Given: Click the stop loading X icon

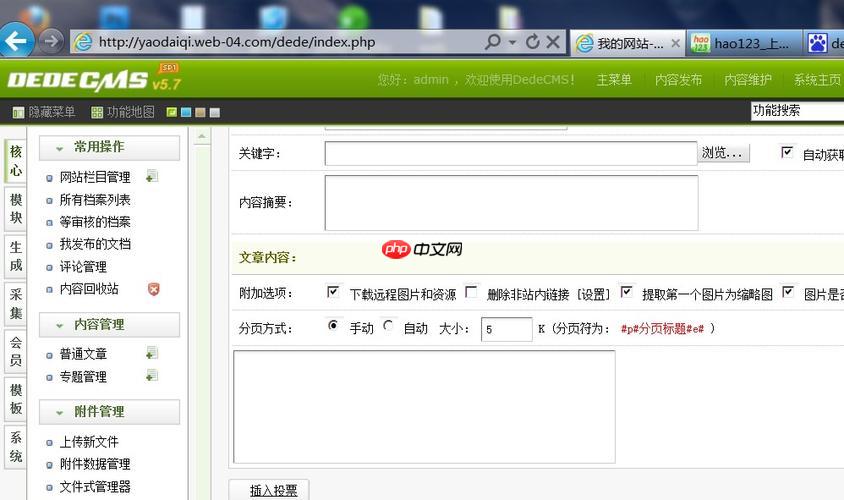Looking at the screenshot, I should coord(553,41).
